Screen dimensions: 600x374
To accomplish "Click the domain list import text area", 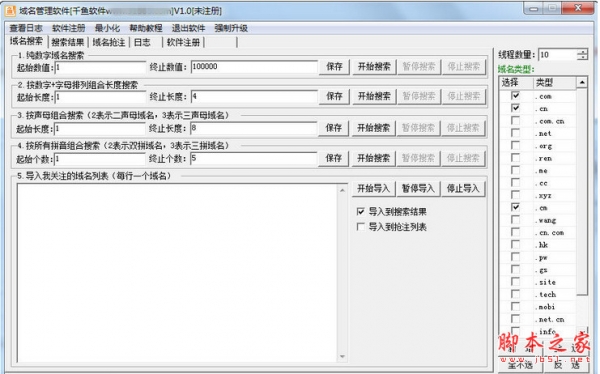I will click(x=178, y=273).
